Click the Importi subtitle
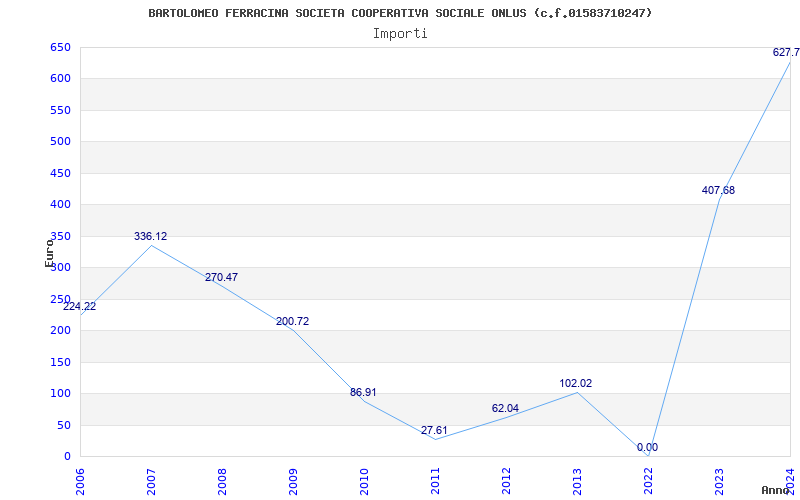 pyautogui.click(x=400, y=34)
